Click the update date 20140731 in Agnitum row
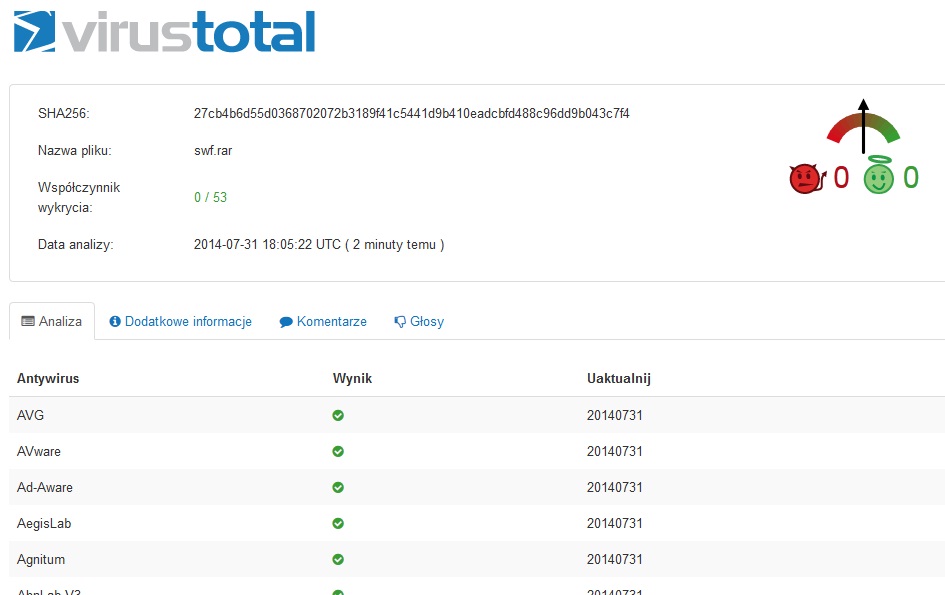The height and width of the screenshot is (595, 945). point(615,559)
